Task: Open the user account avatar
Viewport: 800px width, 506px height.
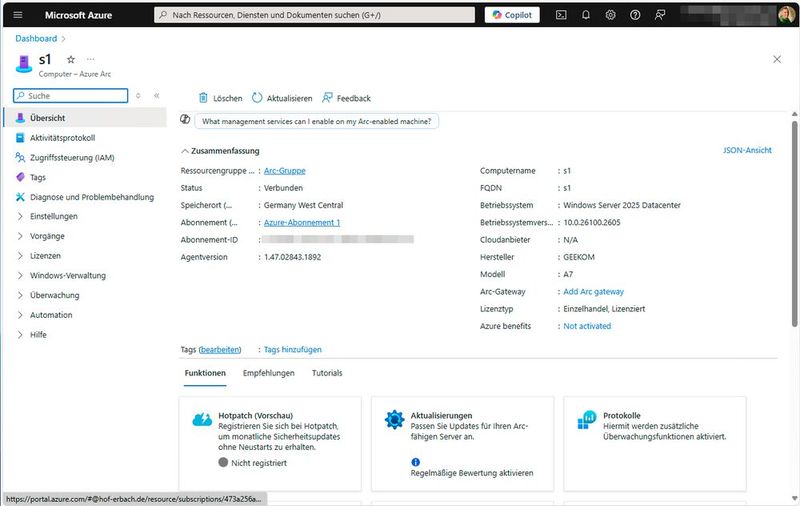Action: (x=786, y=14)
